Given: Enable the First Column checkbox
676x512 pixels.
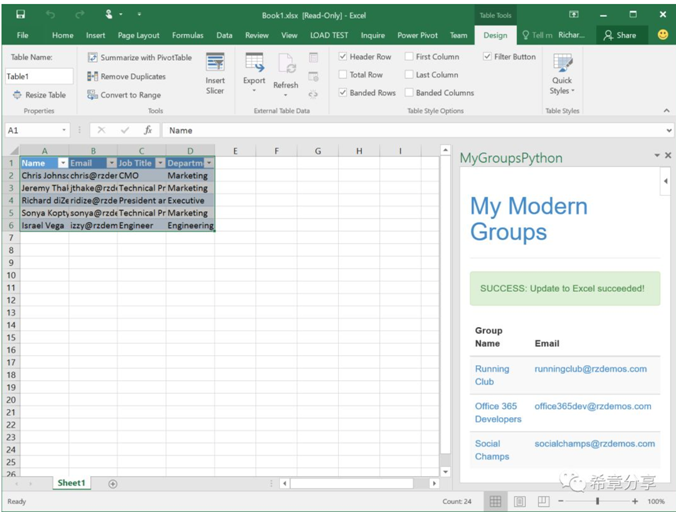Looking at the screenshot, I should [x=409, y=56].
